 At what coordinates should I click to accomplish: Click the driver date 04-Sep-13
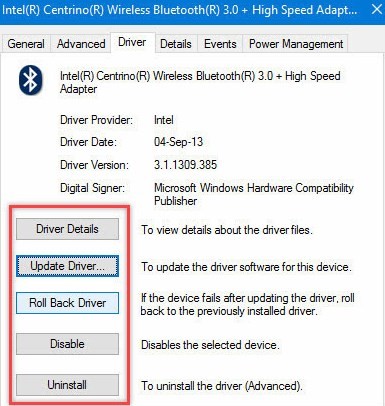(x=178, y=142)
